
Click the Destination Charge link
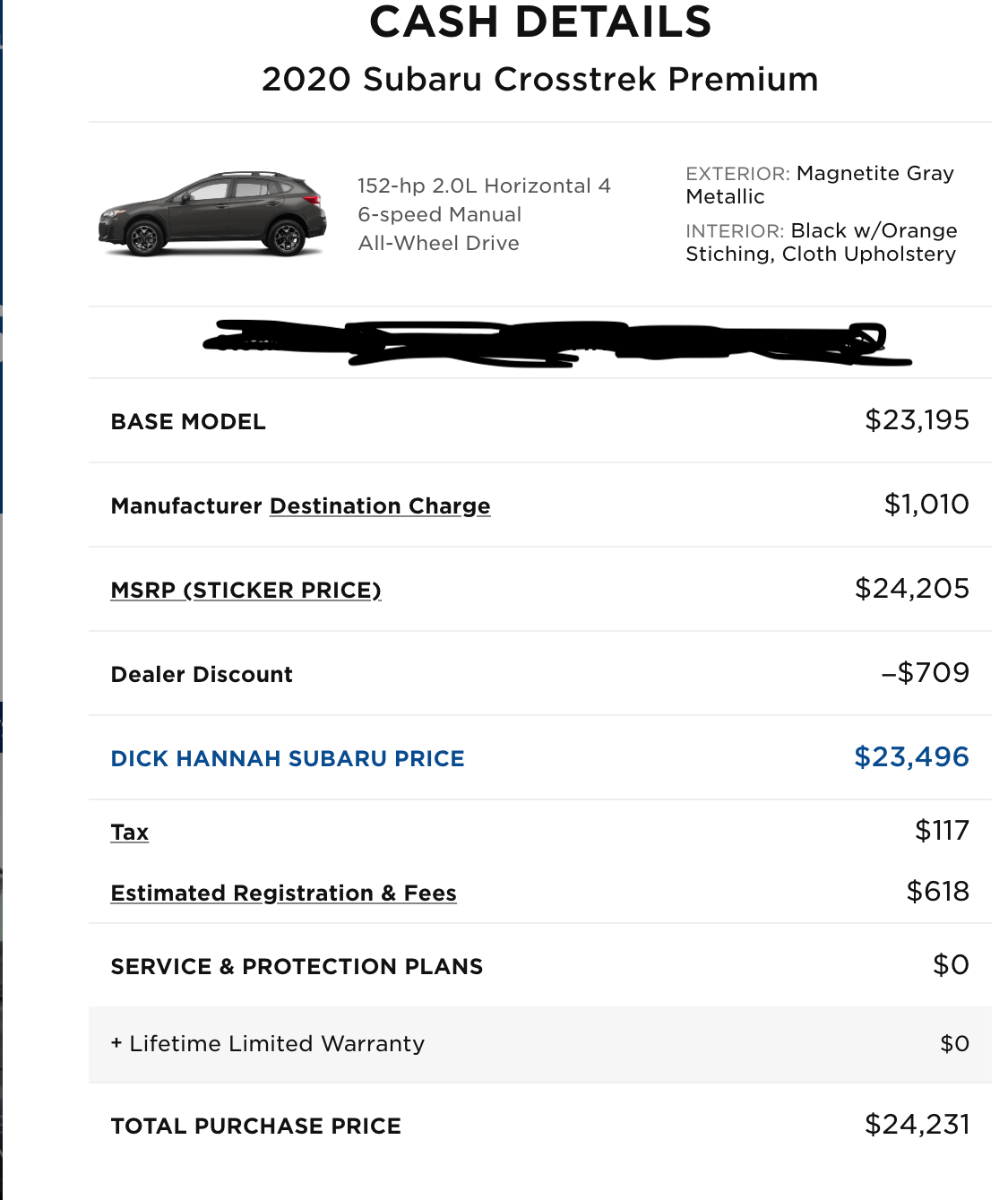pos(380,506)
